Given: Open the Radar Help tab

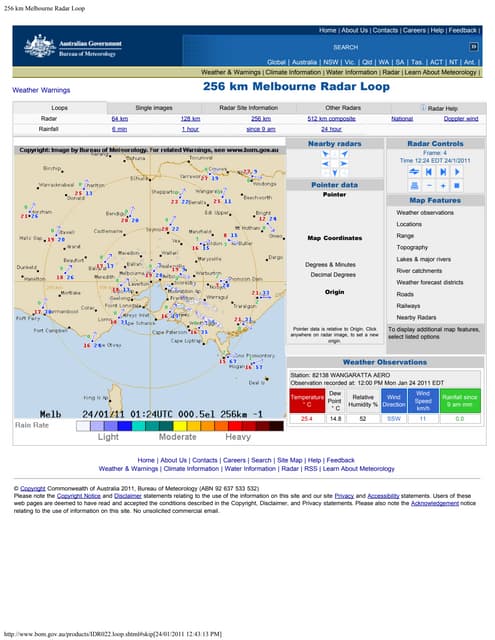Looking at the screenshot, I should [439, 108].
